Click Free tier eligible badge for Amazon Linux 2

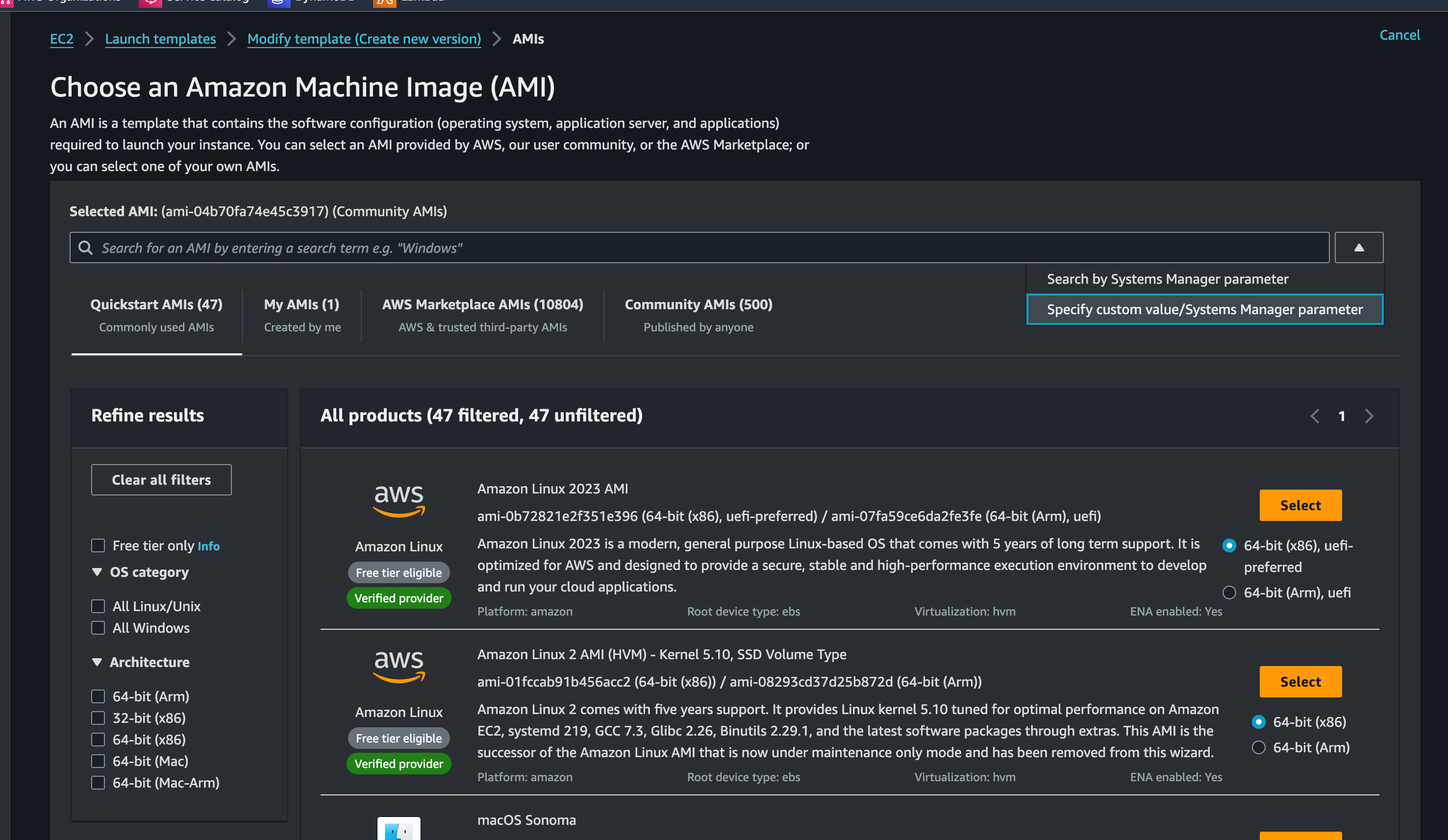(399, 738)
